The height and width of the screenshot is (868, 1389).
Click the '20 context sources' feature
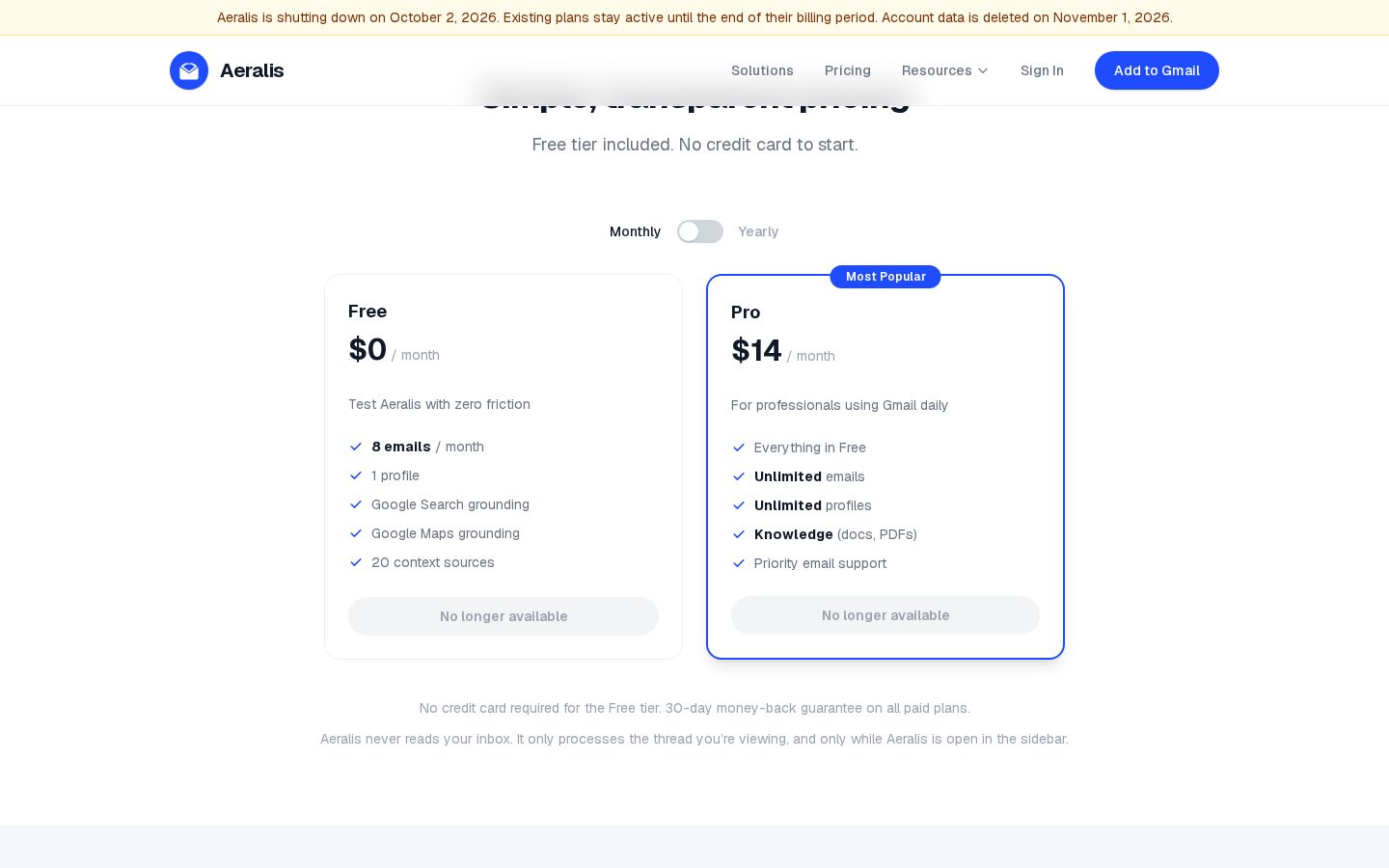(x=433, y=562)
